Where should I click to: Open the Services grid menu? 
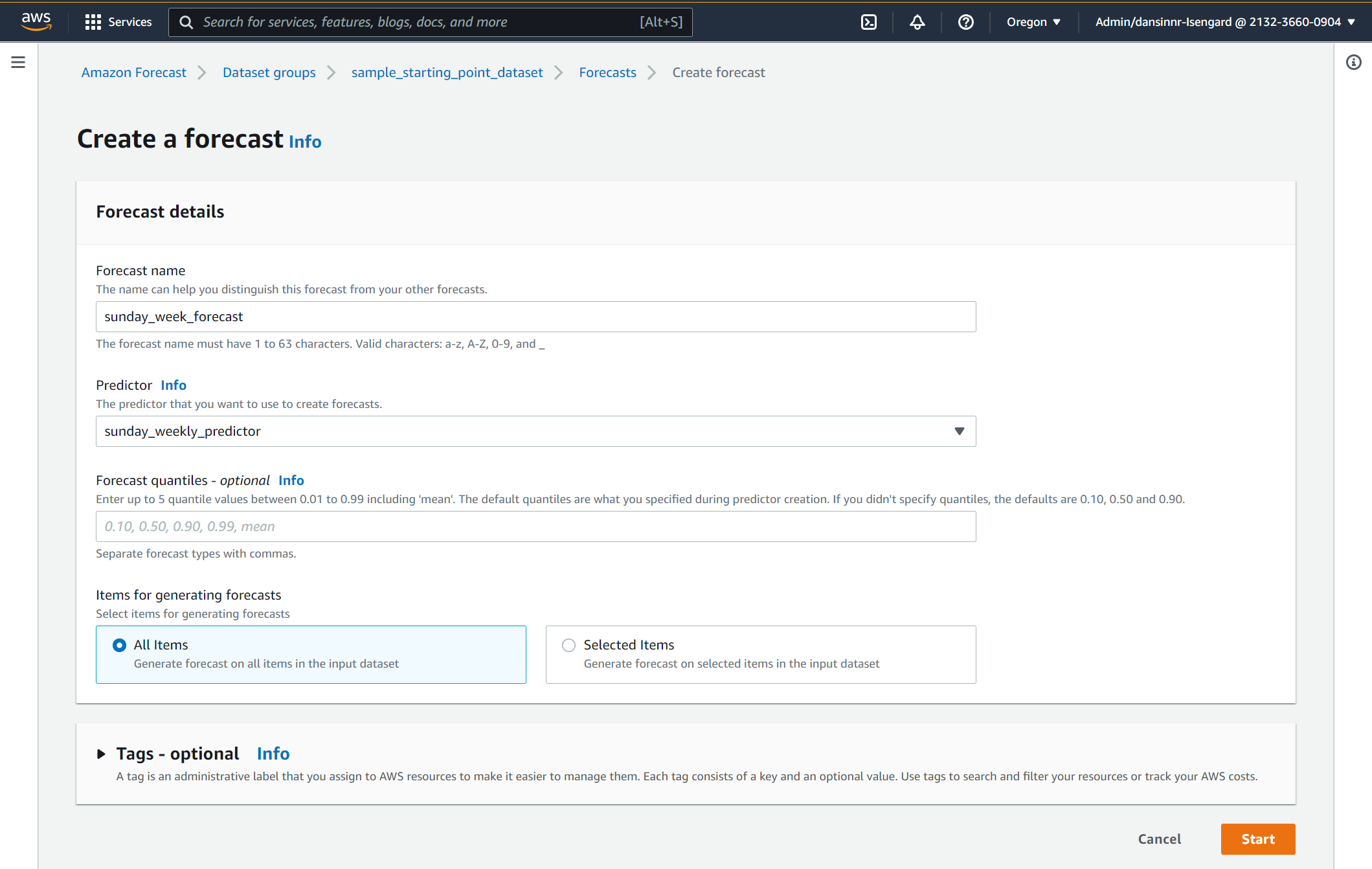118,22
